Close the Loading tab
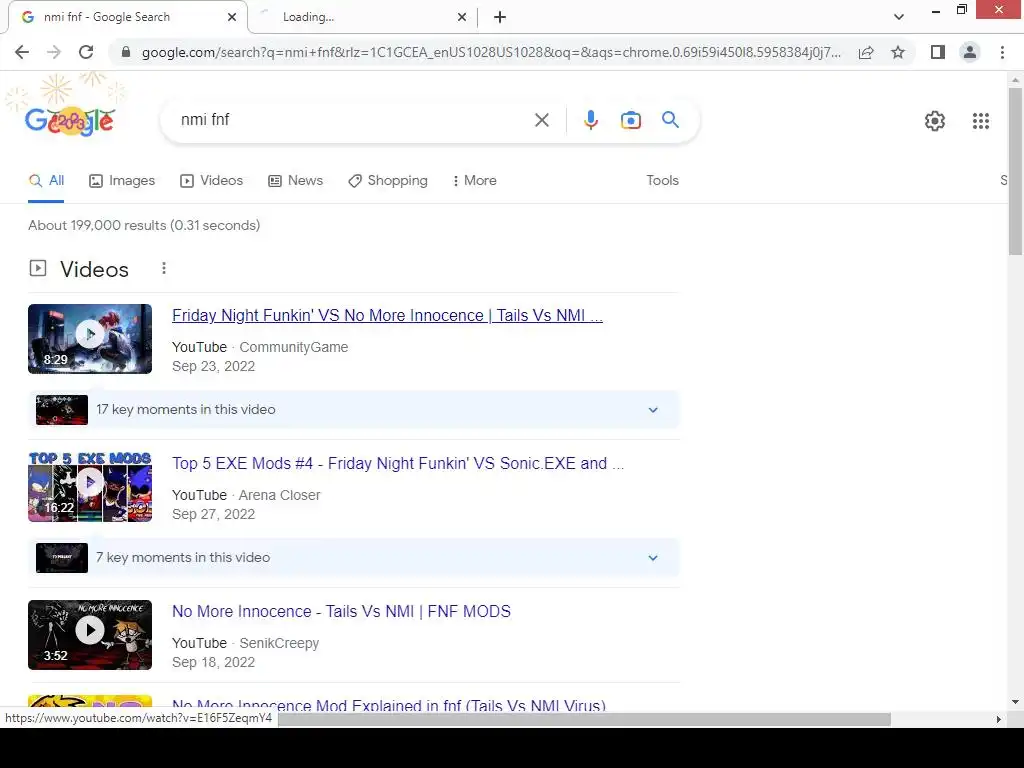The image size is (1024, 768). click(462, 17)
